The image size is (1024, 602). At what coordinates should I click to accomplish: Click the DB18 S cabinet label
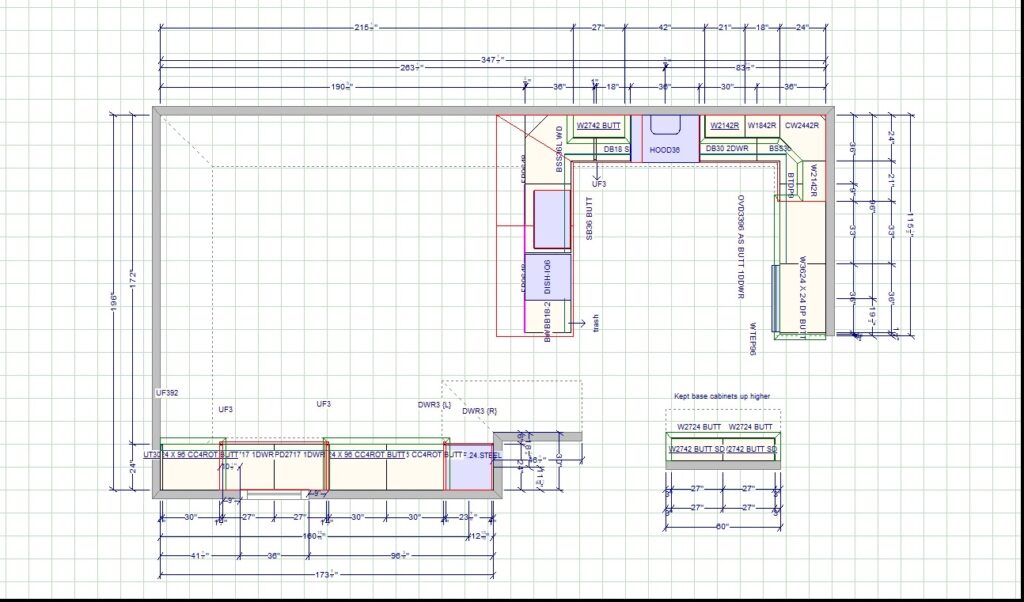tap(614, 149)
